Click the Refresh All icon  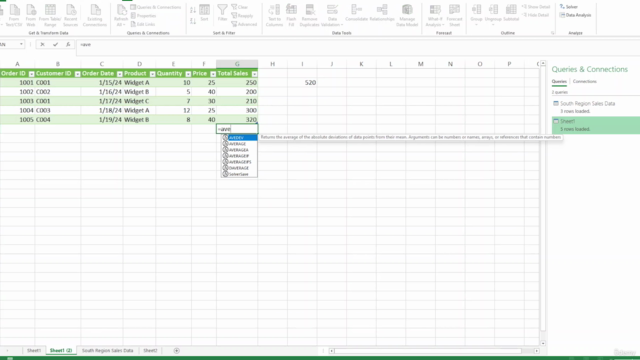pos(121,15)
